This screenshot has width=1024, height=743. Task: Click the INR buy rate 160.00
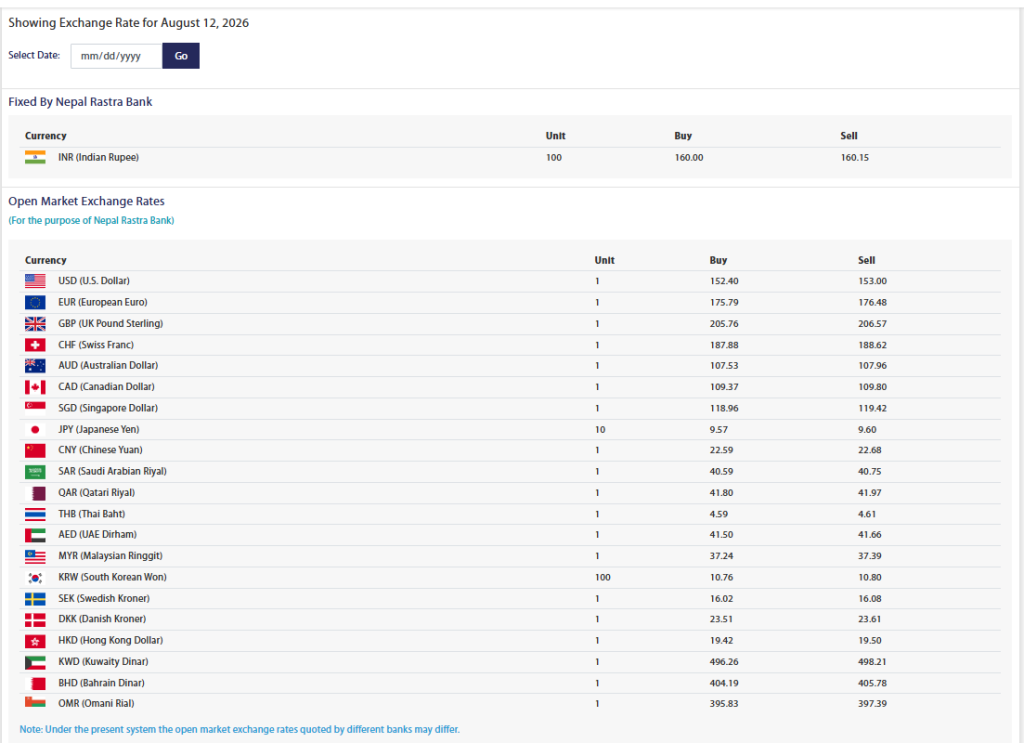689,158
